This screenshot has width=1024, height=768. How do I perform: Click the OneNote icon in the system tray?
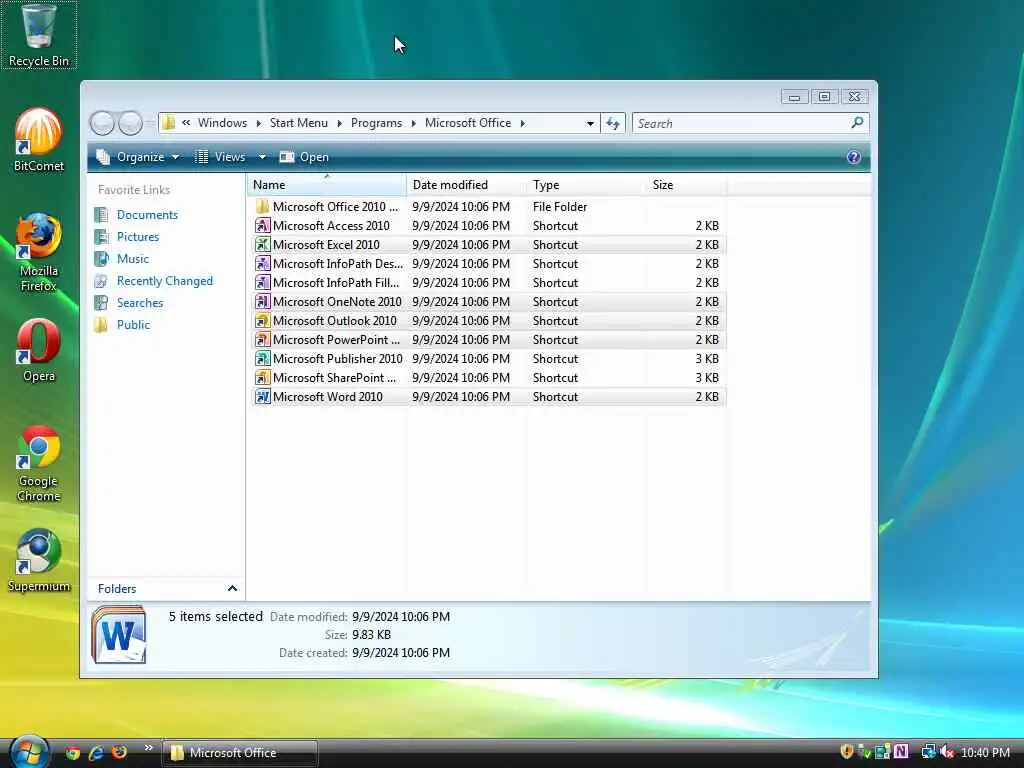click(901, 752)
